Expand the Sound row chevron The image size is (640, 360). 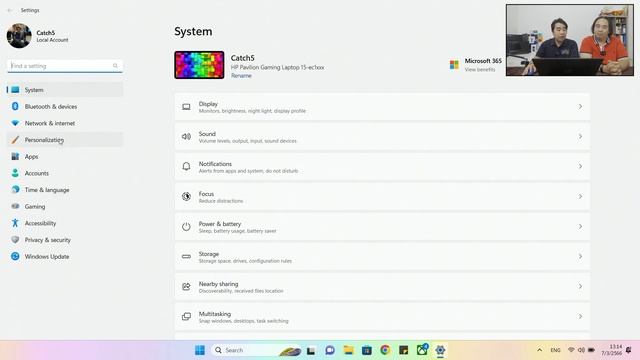[580, 136]
